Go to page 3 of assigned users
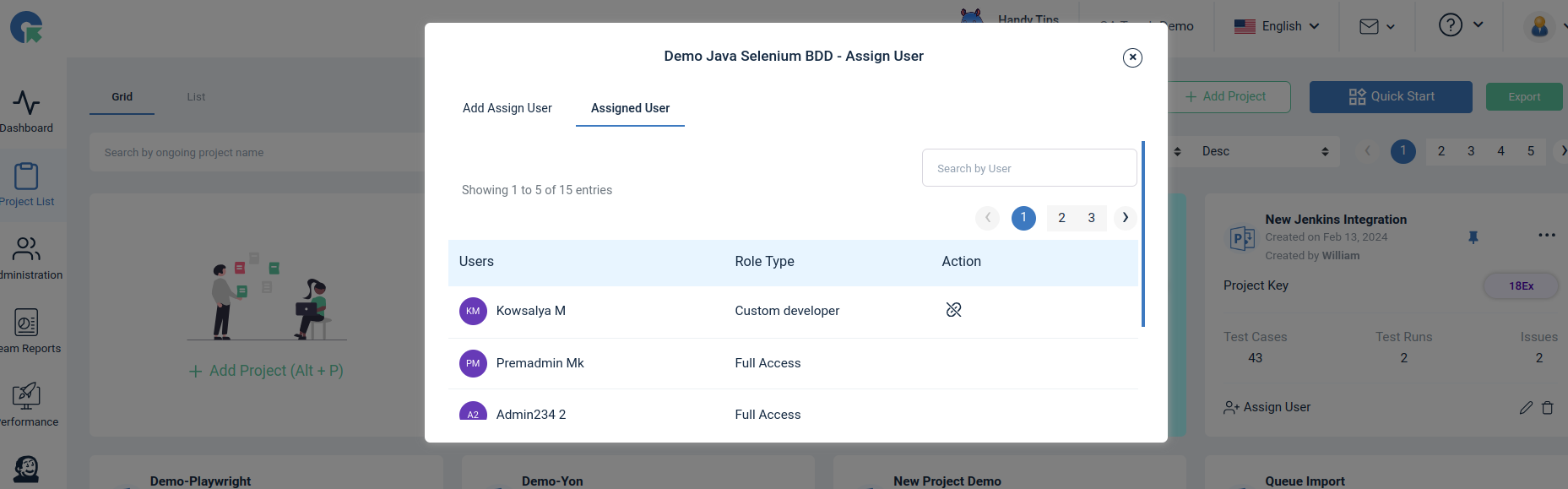1568x489 pixels. pos(1091,218)
